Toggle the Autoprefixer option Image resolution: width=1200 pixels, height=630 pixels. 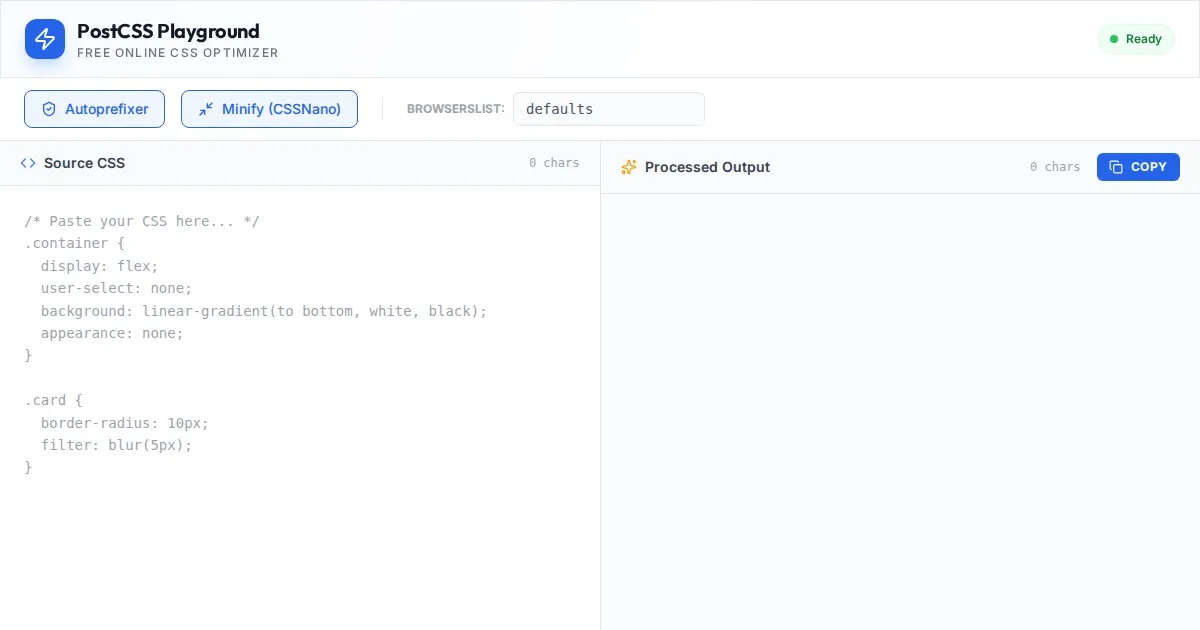pos(94,109)
